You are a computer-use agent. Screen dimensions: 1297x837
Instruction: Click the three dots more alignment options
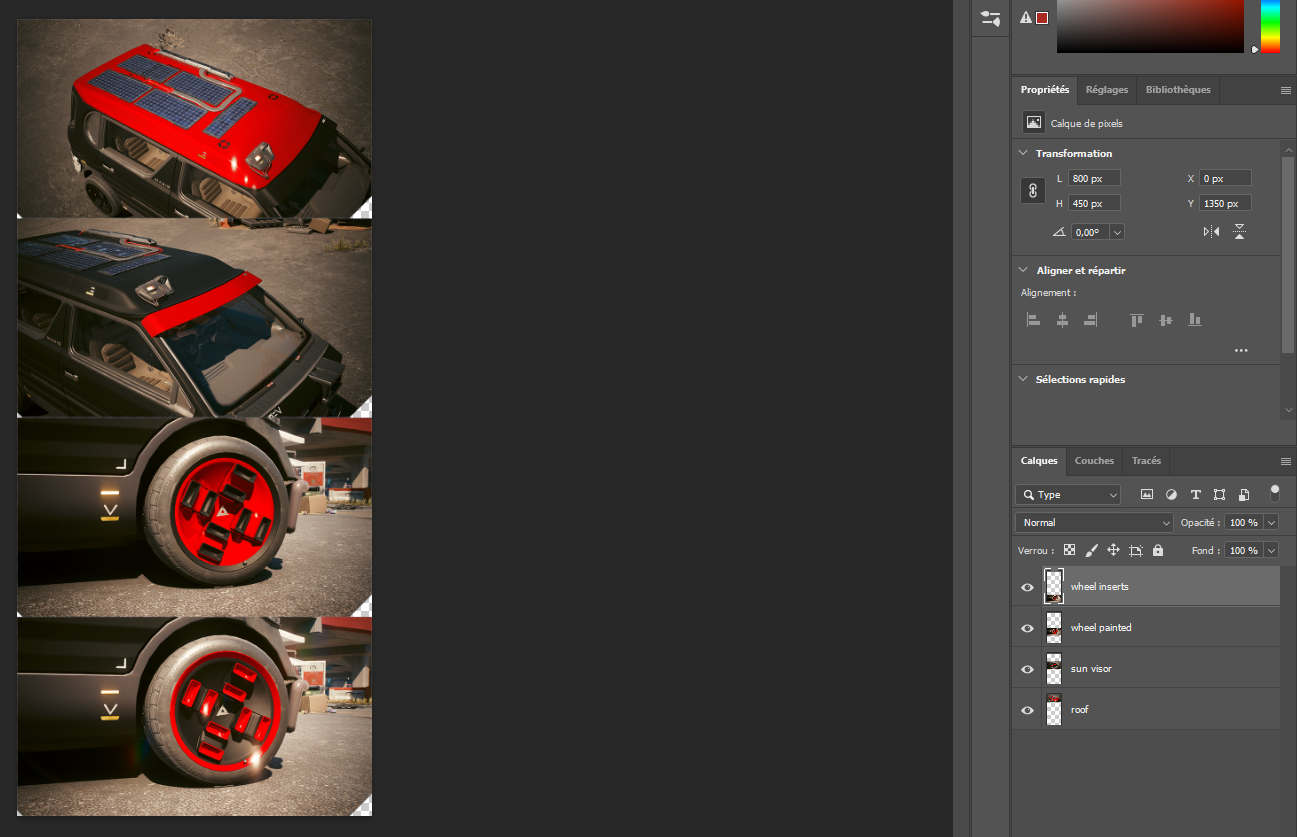(x=1241, y=351)
